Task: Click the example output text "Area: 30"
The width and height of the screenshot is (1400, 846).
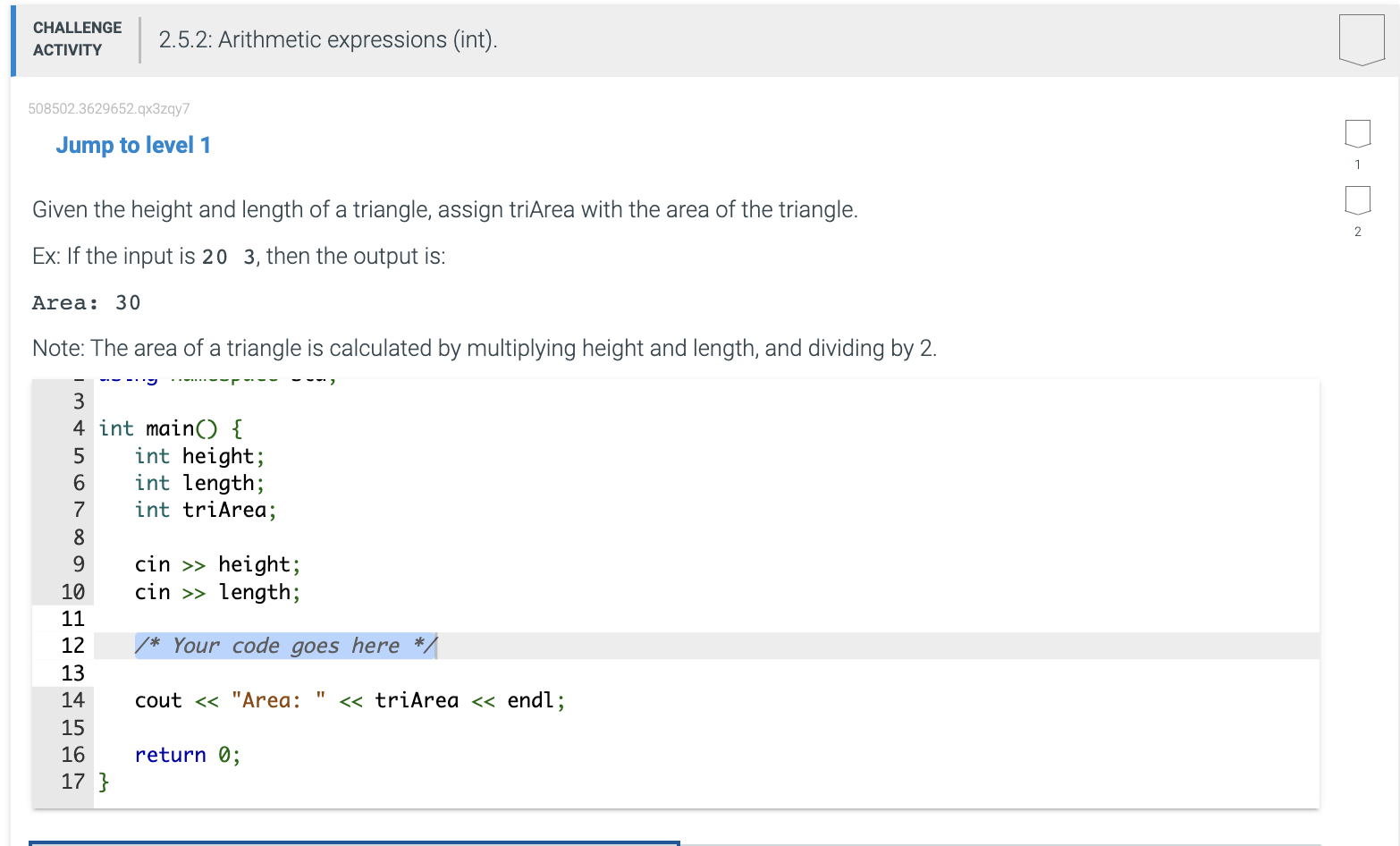Action: click(86, 302)
